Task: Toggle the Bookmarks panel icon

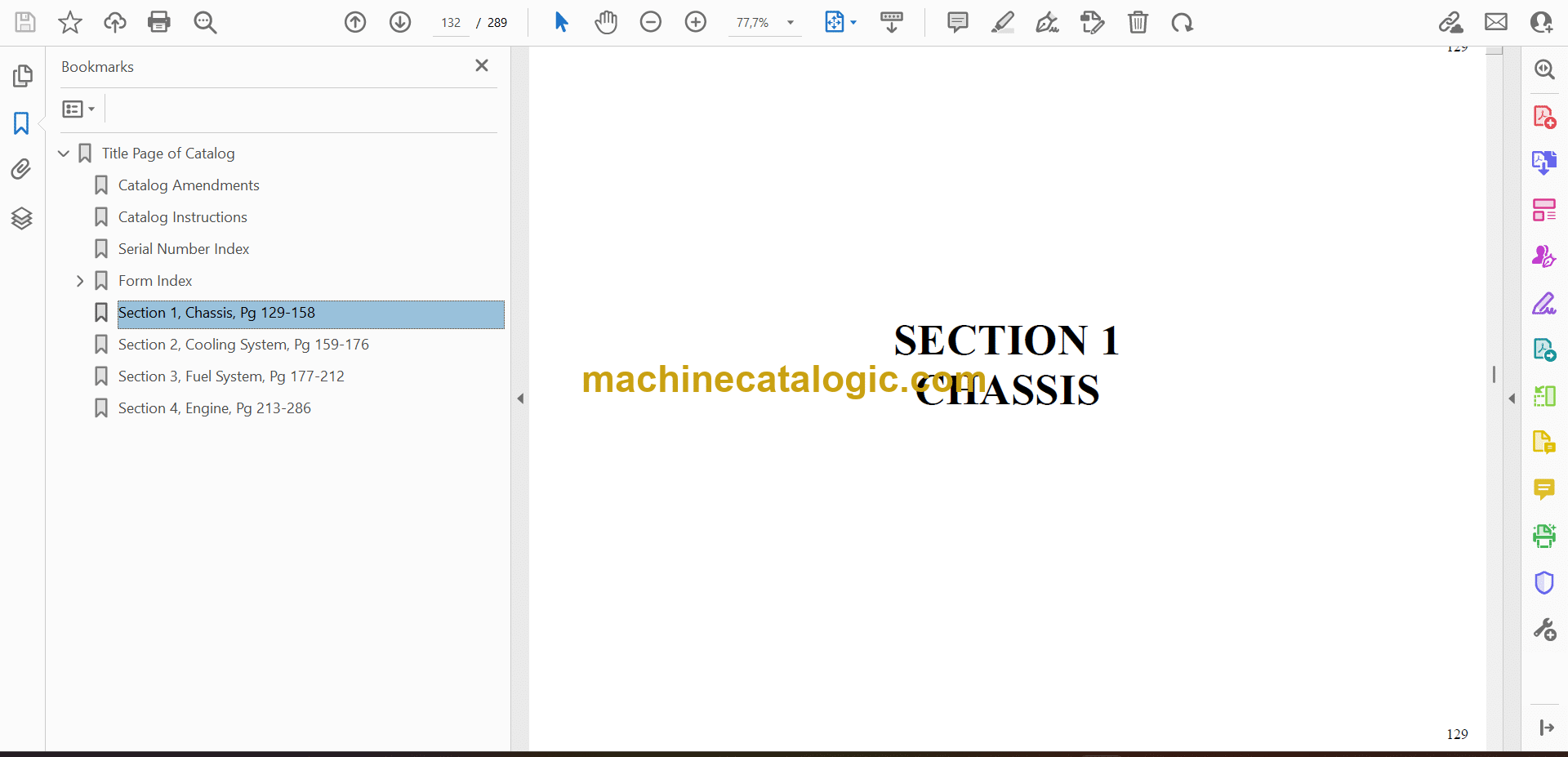Action: [22, 123]
